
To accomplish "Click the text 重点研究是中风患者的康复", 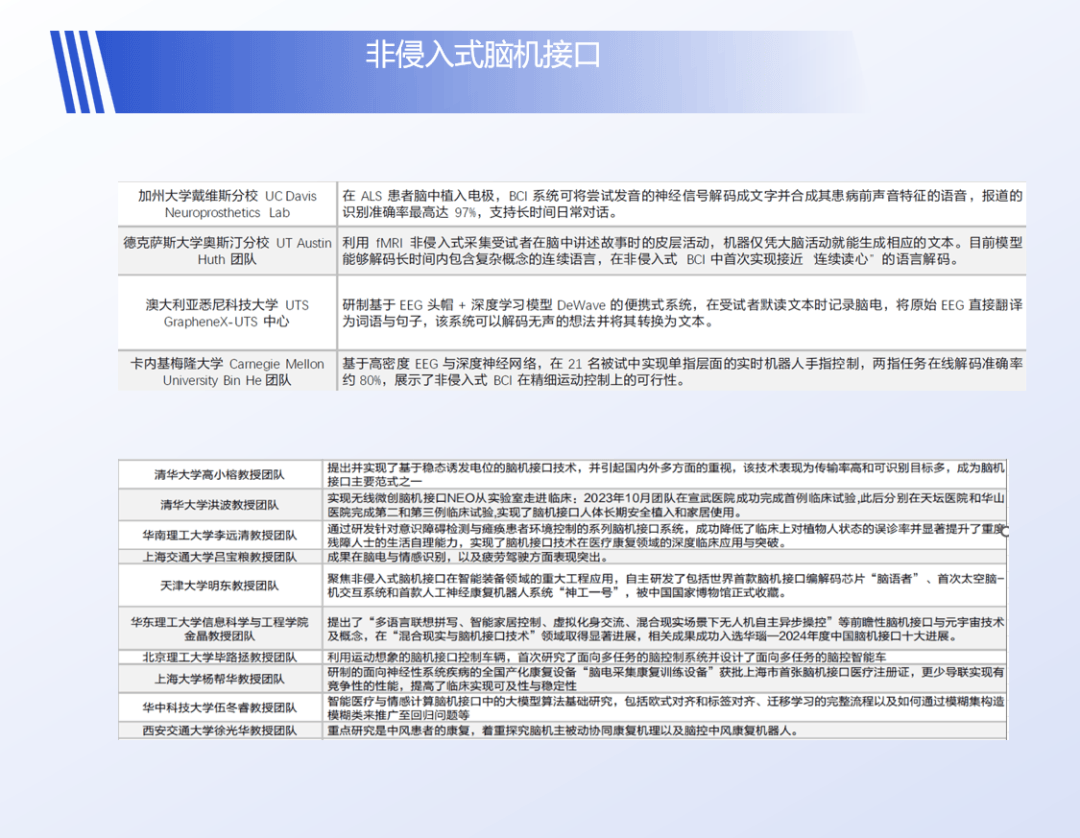I will (400, 731).
